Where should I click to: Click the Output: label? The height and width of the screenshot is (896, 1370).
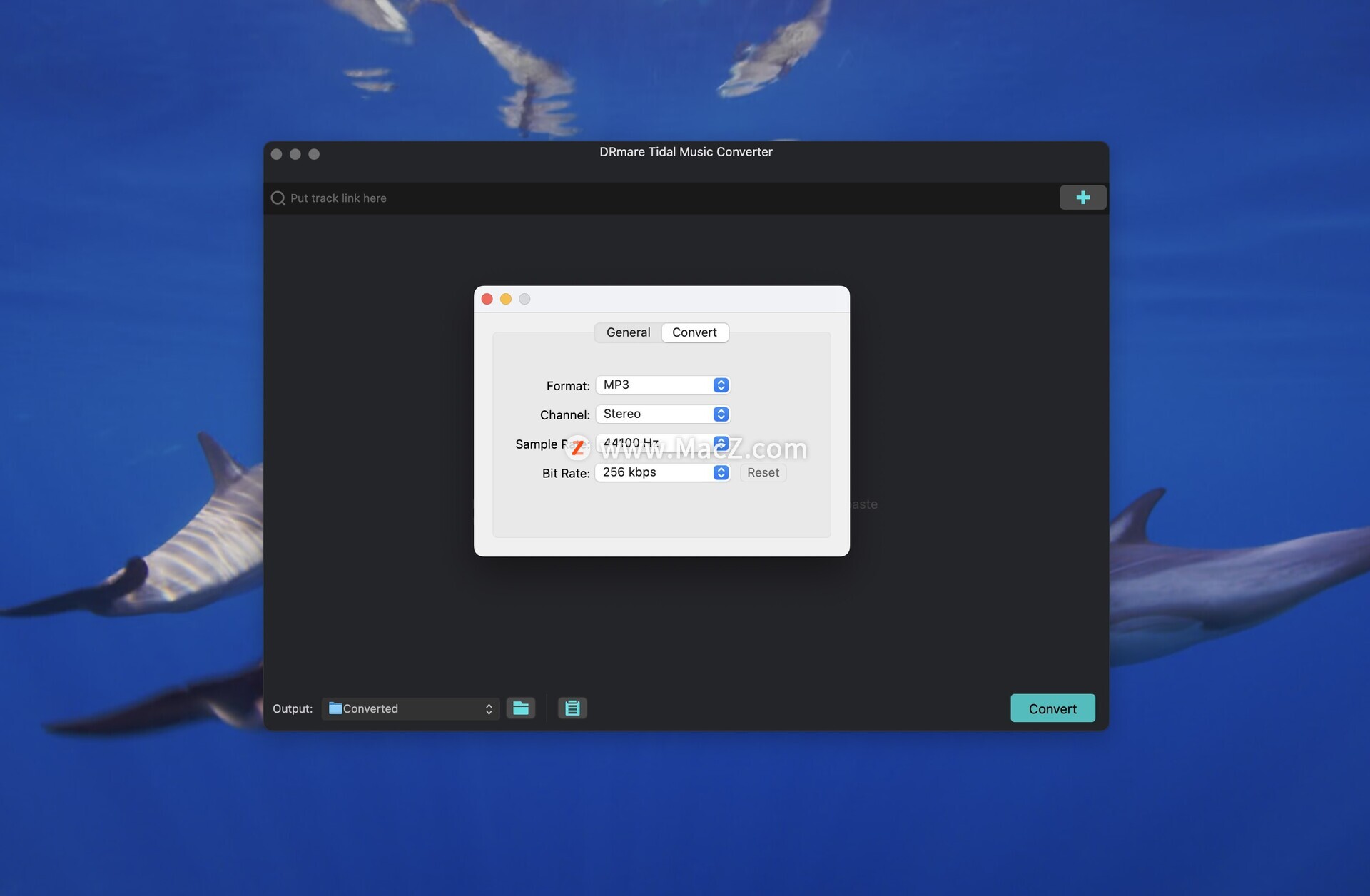pos(293,708)
